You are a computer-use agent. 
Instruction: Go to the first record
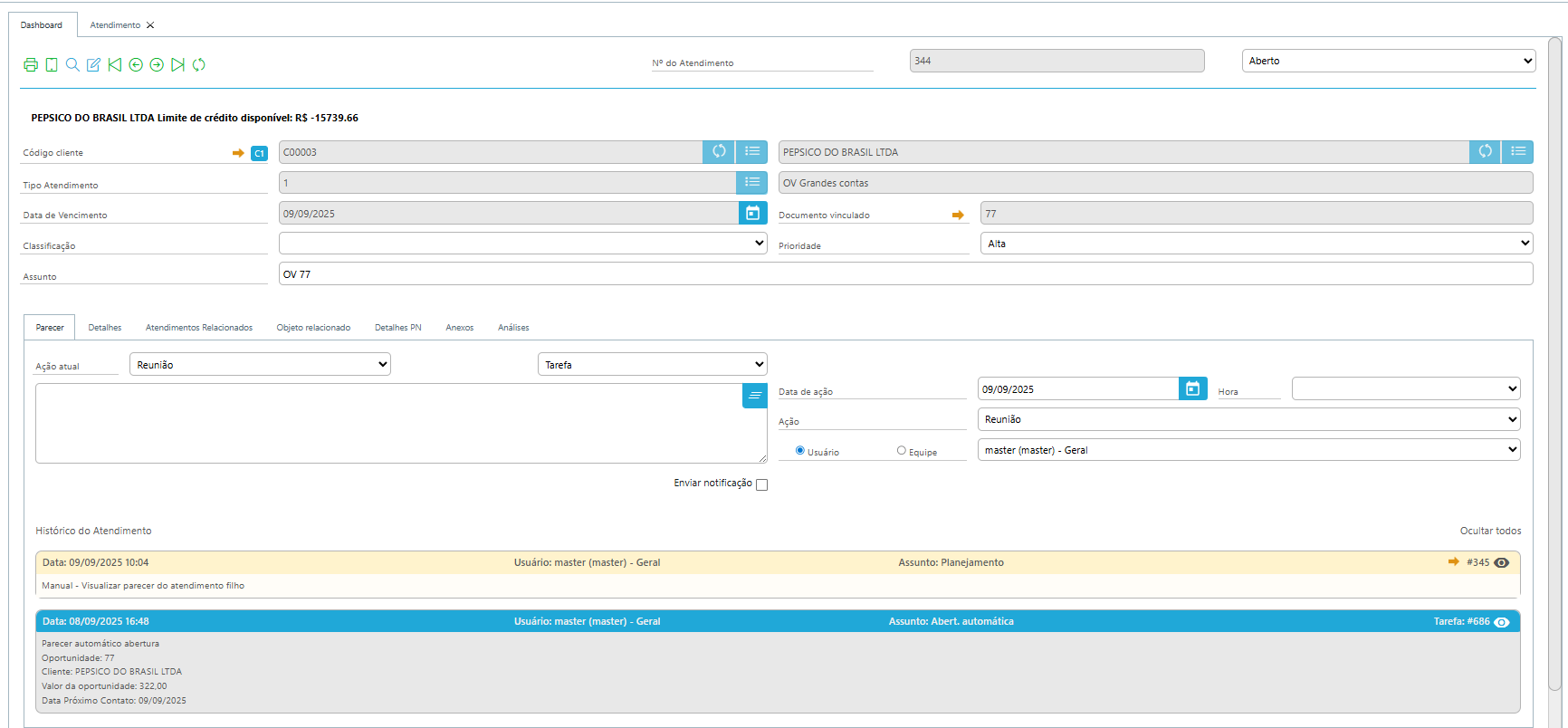click(x=114, y=64)
